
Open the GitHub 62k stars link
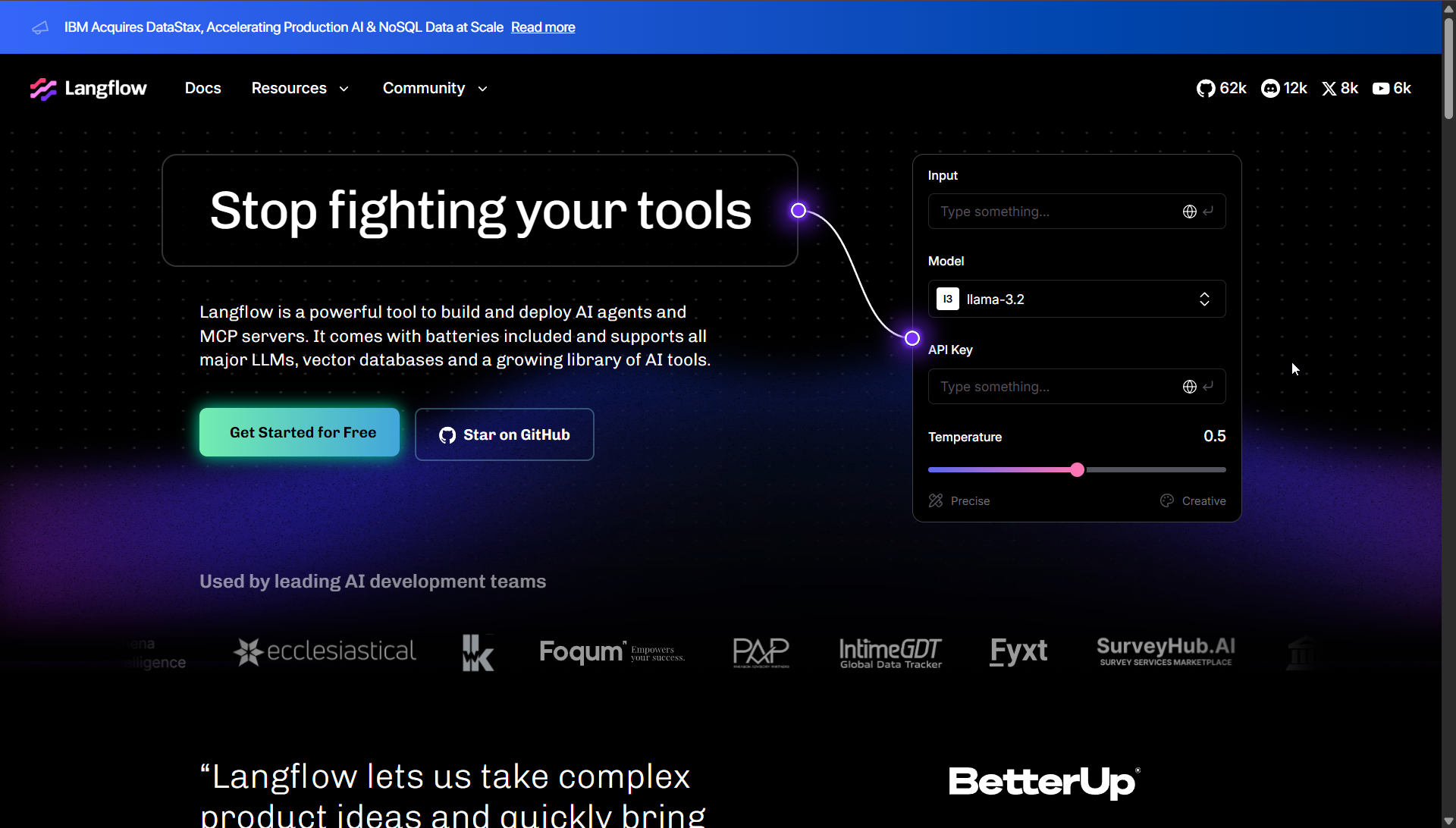pyautogui.click(x=1221, y=88)
